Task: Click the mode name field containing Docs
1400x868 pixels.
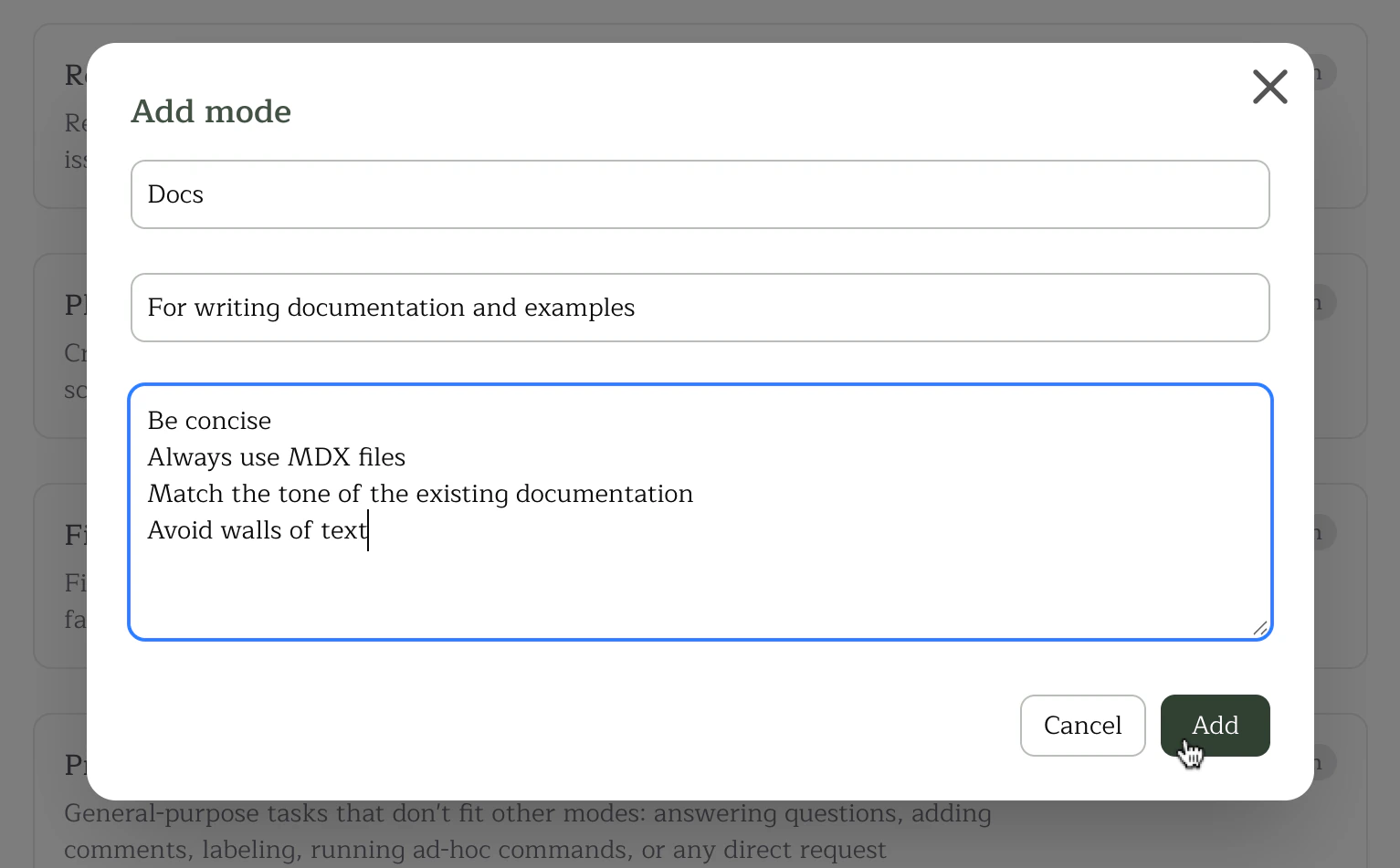Action: pyautogui.click(x=700, y=193)
